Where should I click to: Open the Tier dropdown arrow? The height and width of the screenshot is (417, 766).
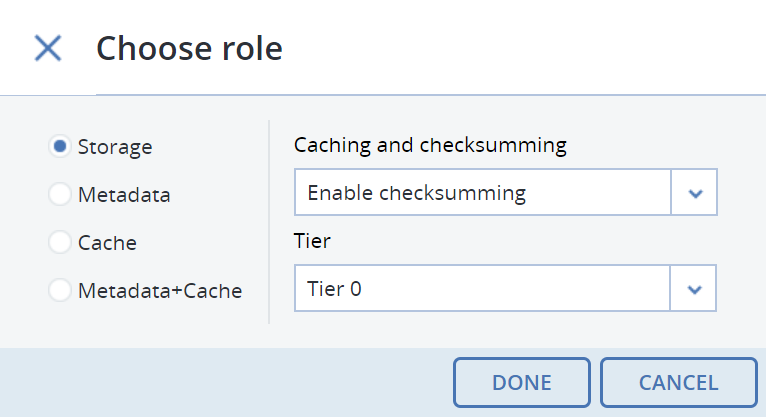coord(695,289)
